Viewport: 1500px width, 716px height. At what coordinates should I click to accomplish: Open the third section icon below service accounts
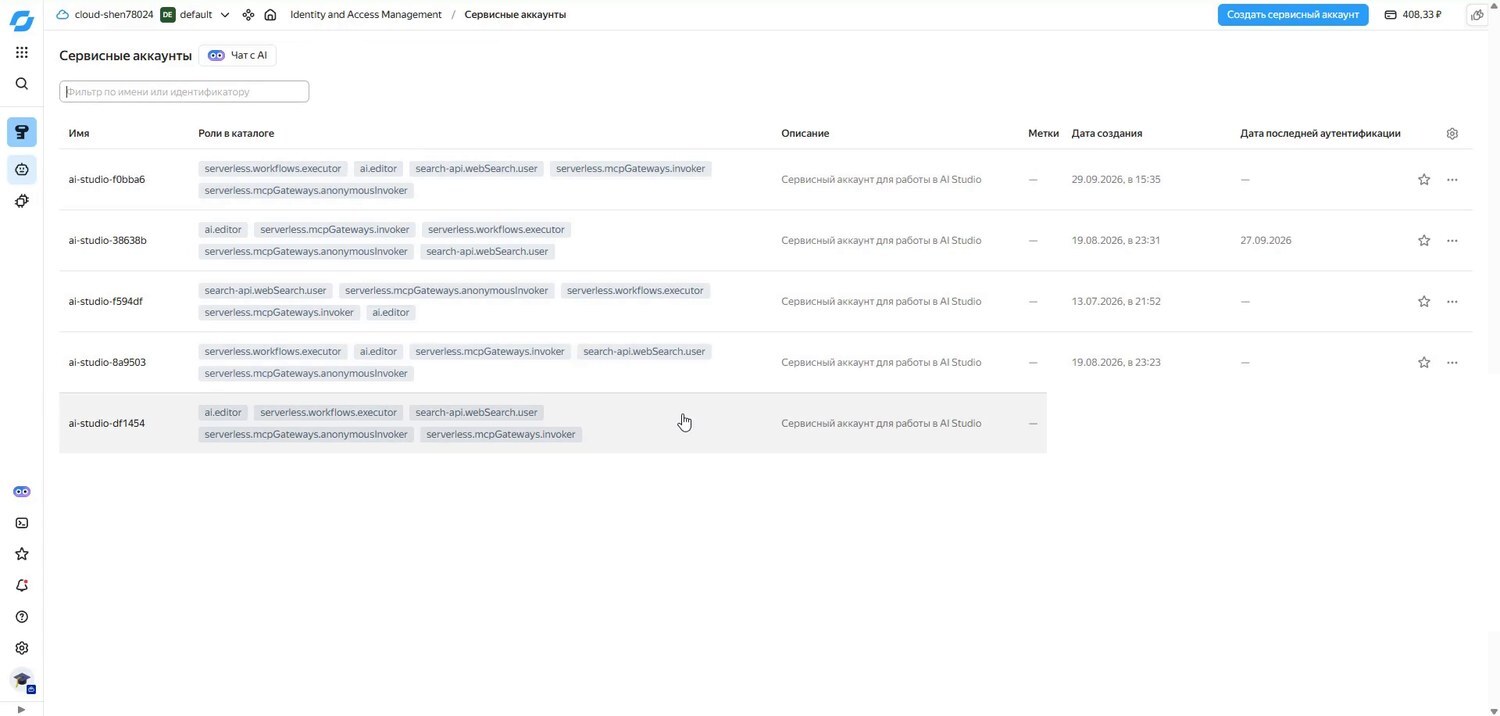(x=22, y=201)
